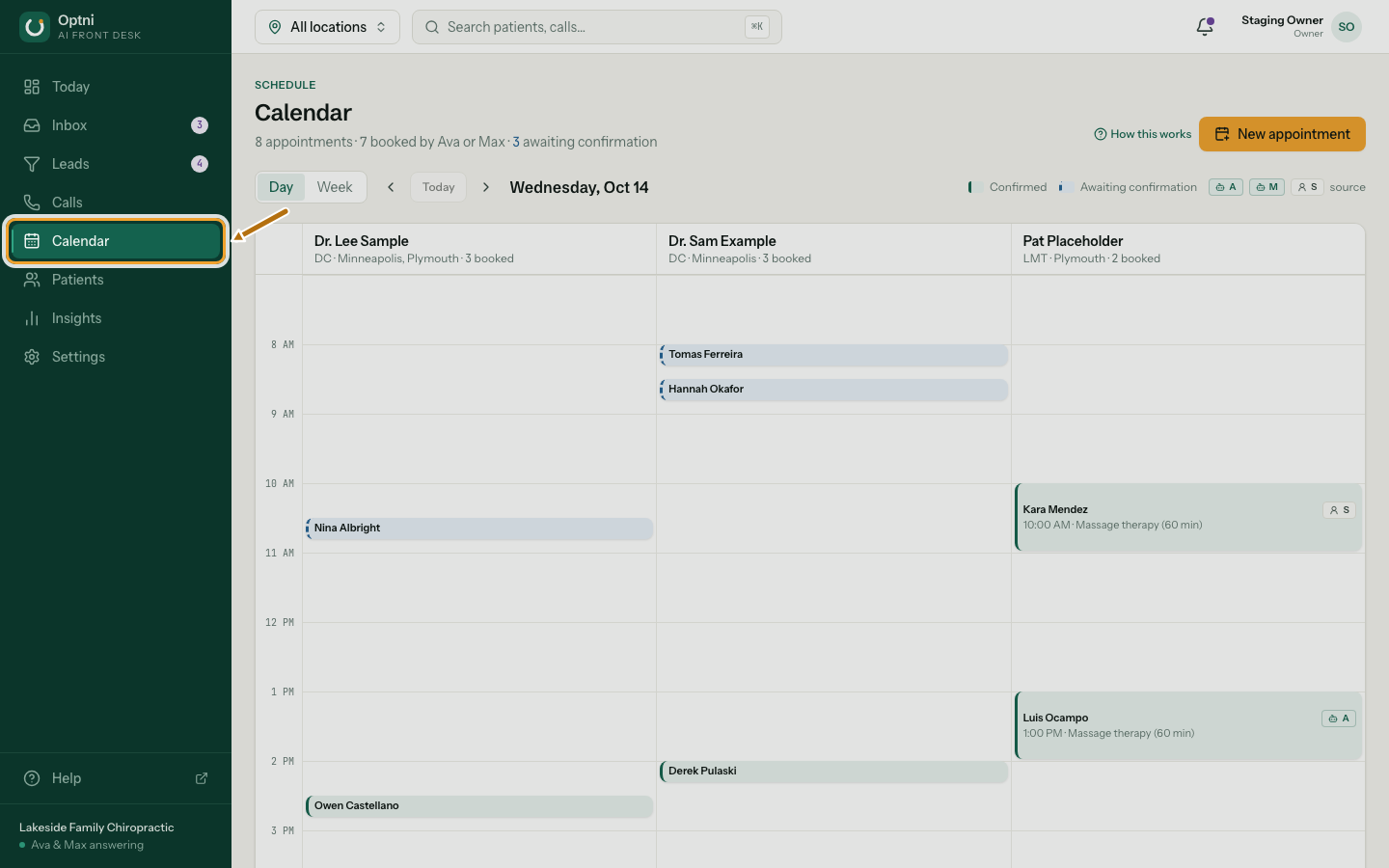Viewport: 1389px width, 868px height.
Task: Click the SO user avatar
Action: pyautogui.click(x=1347, y=27)
